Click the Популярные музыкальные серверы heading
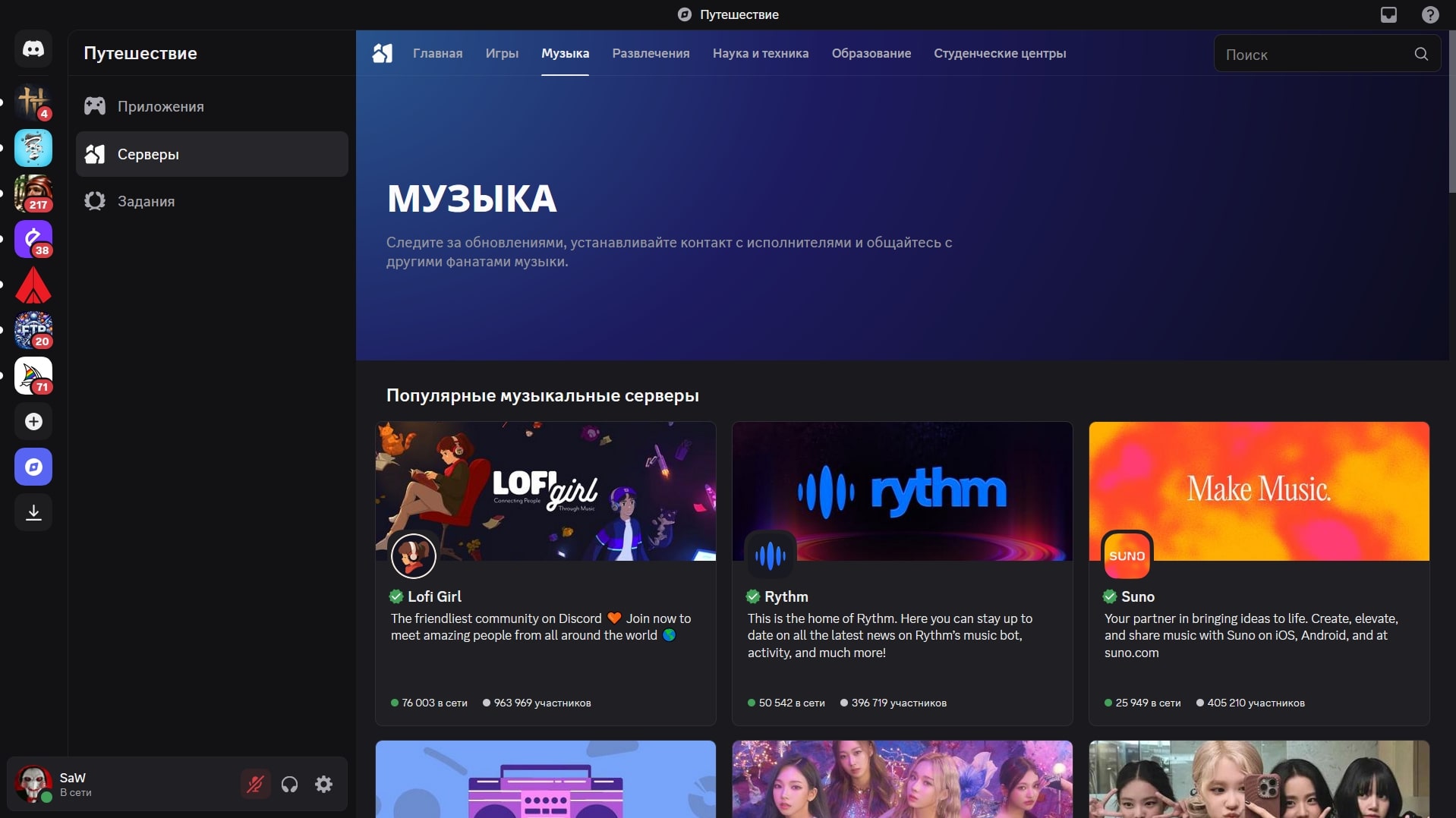 pos(542,395)
